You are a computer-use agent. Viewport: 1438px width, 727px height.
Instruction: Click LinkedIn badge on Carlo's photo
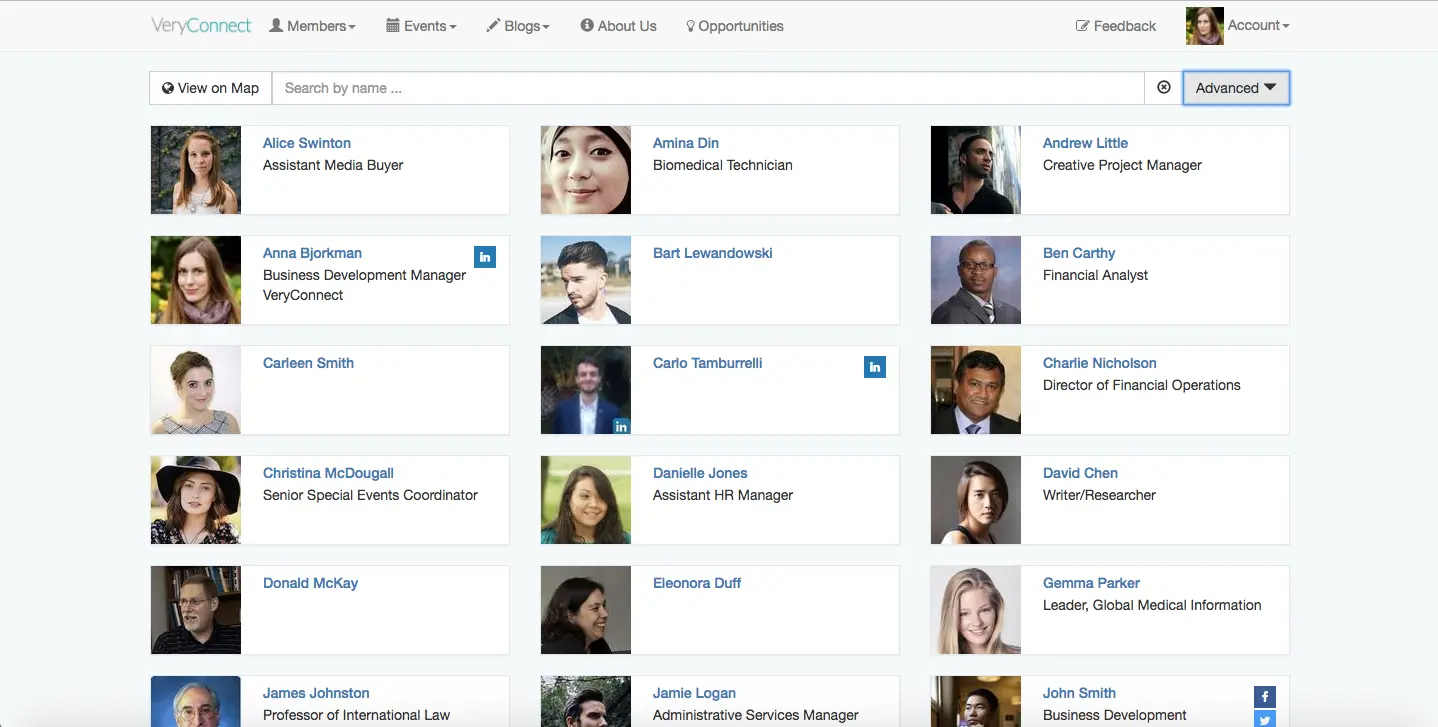(x=621, y=426)
